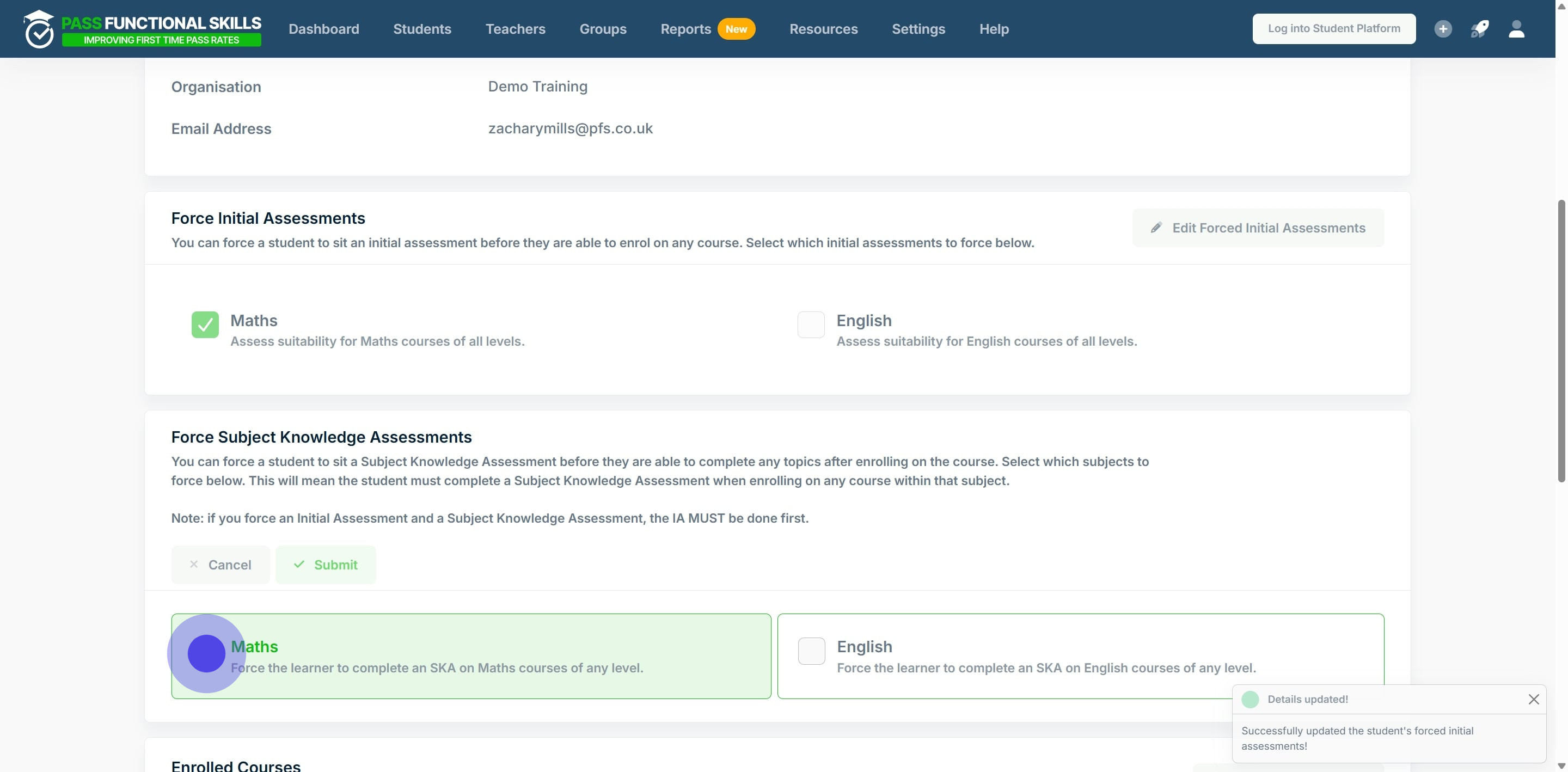Dismiss the Details updated notification
Screen dimensions: 1568x772
[1533, 699]
